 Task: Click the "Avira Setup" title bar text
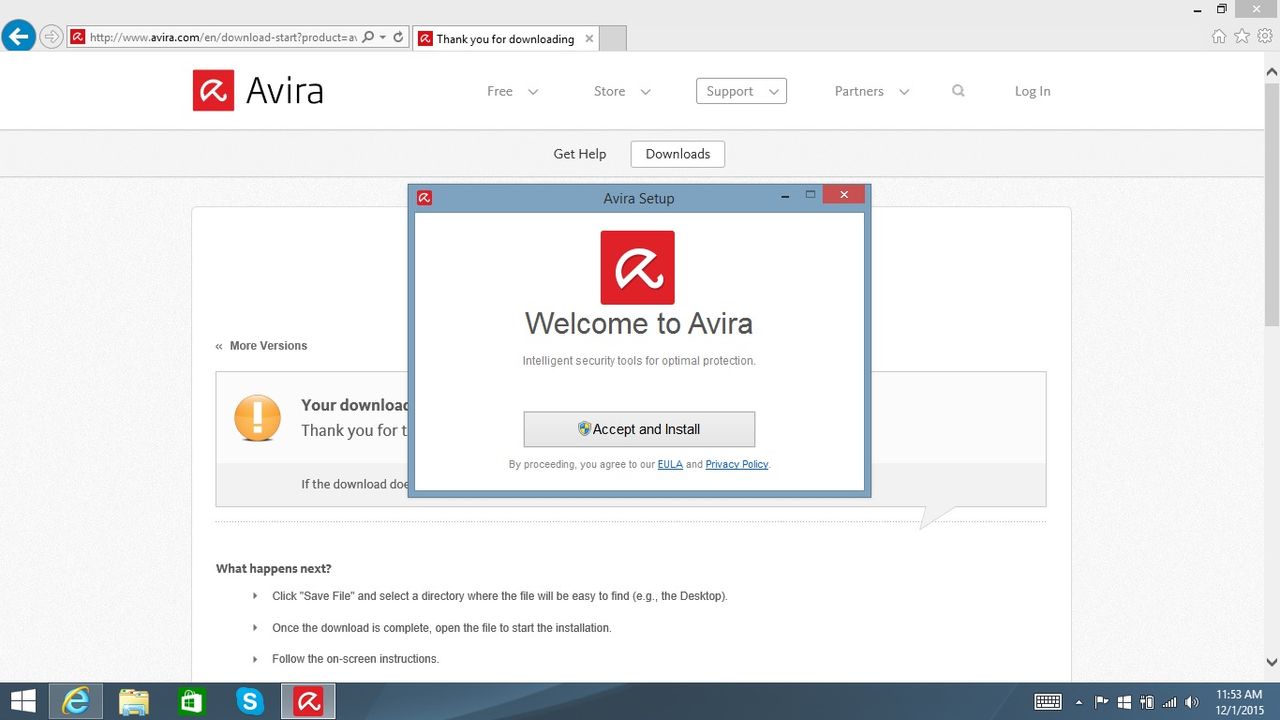click(x=639, y=198)
